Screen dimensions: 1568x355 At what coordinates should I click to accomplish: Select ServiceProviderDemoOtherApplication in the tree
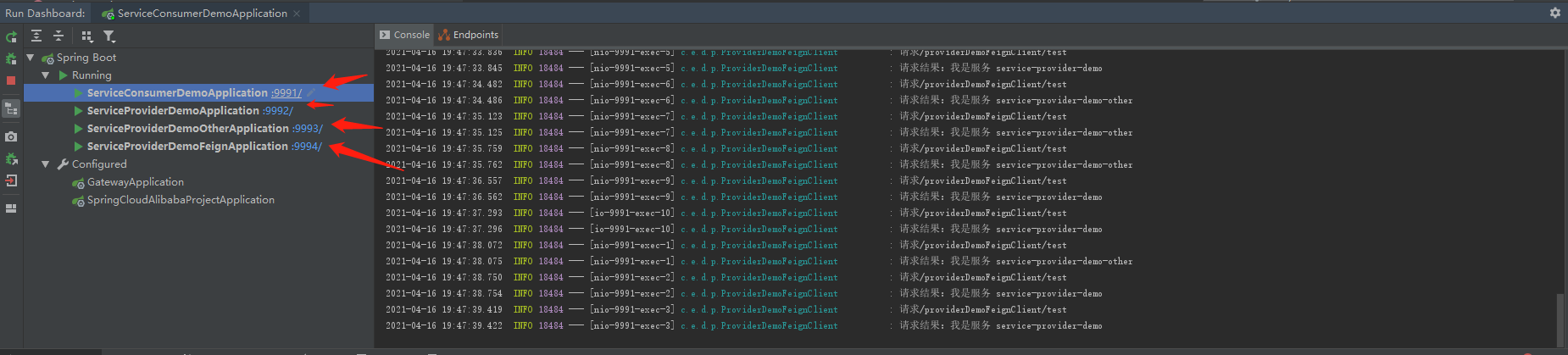(188, 129)
